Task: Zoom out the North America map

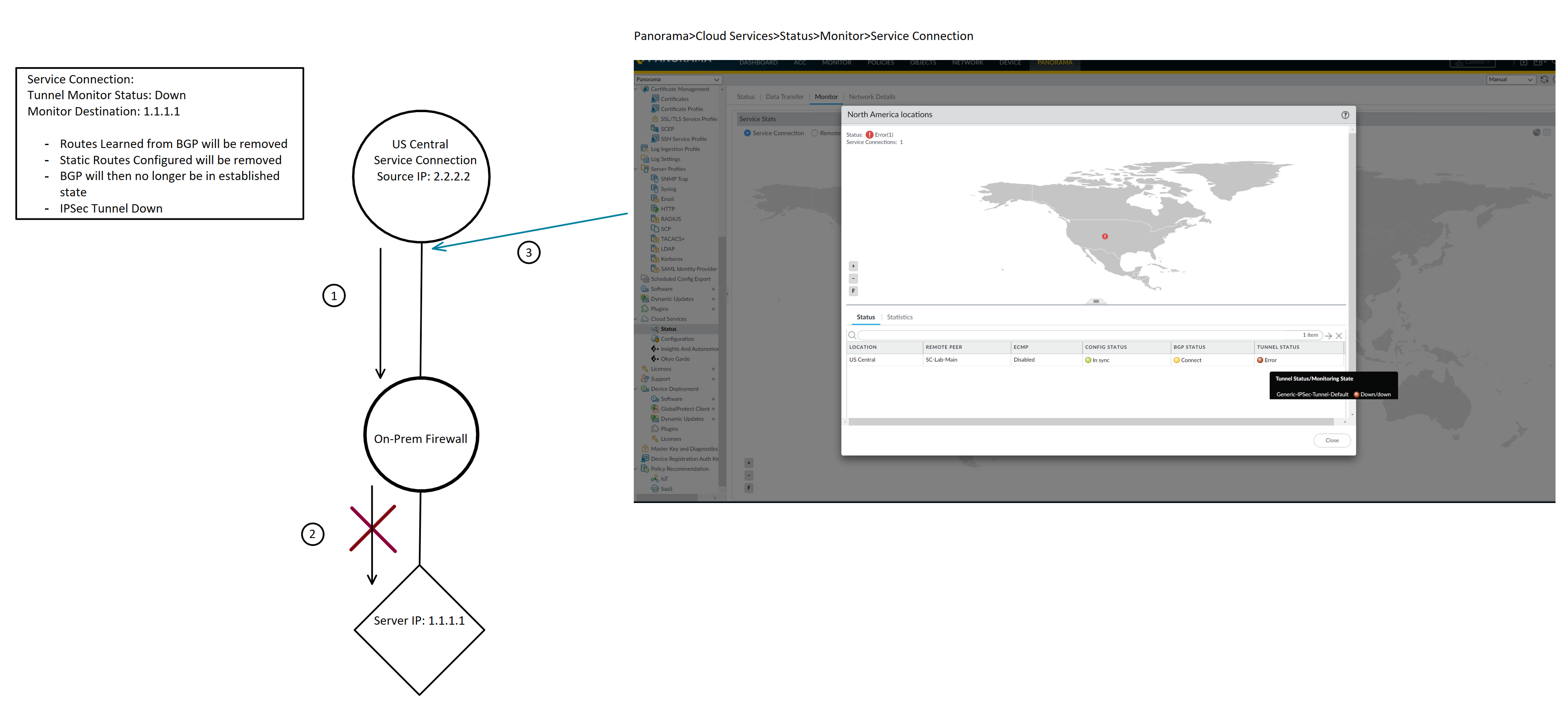Action: click(x=853, y=279)
